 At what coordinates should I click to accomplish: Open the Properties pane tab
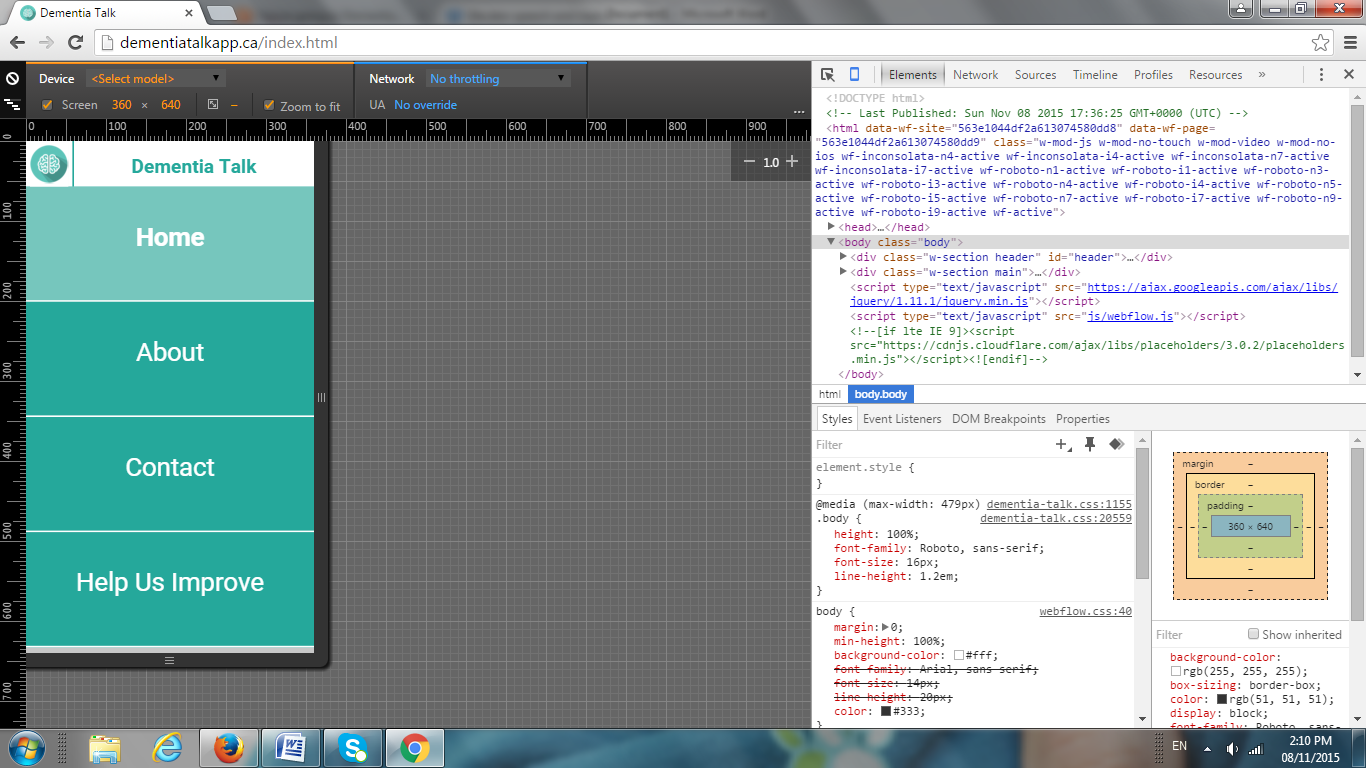click(1083, 419)
